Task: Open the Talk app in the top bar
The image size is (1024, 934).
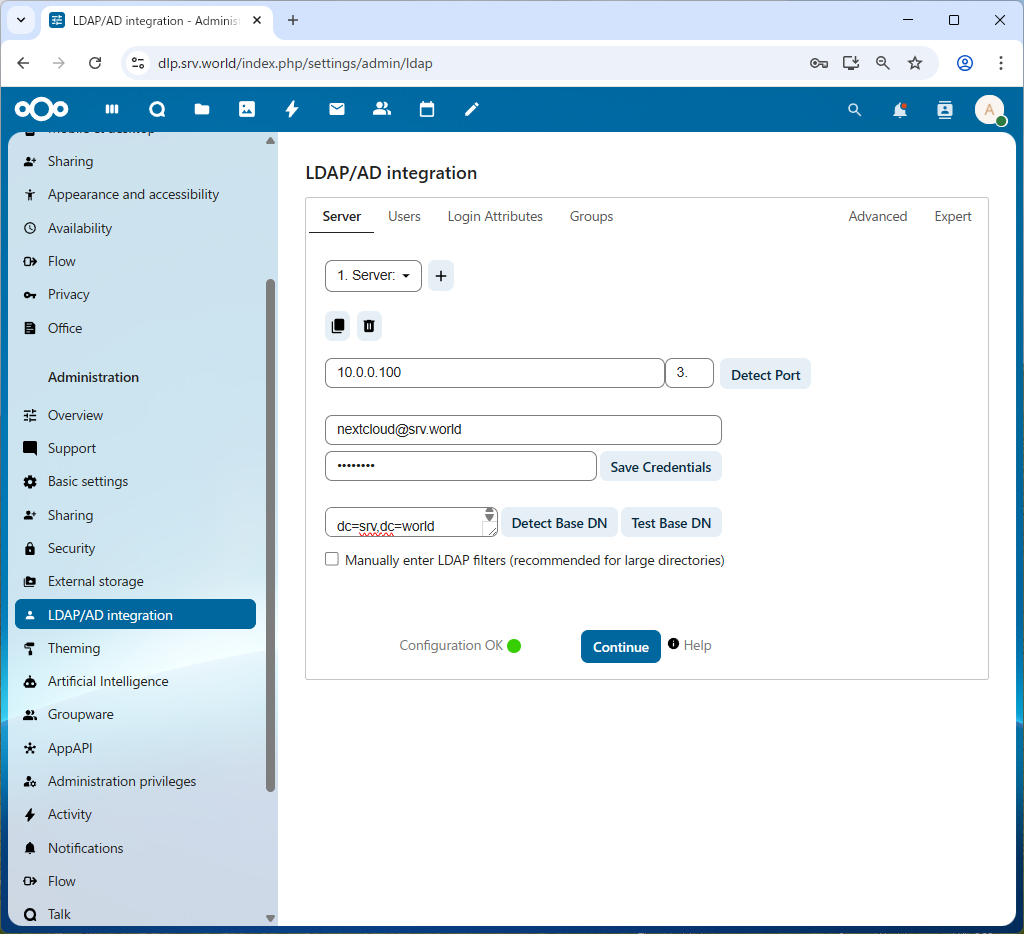Action: [x=157, y=109]
